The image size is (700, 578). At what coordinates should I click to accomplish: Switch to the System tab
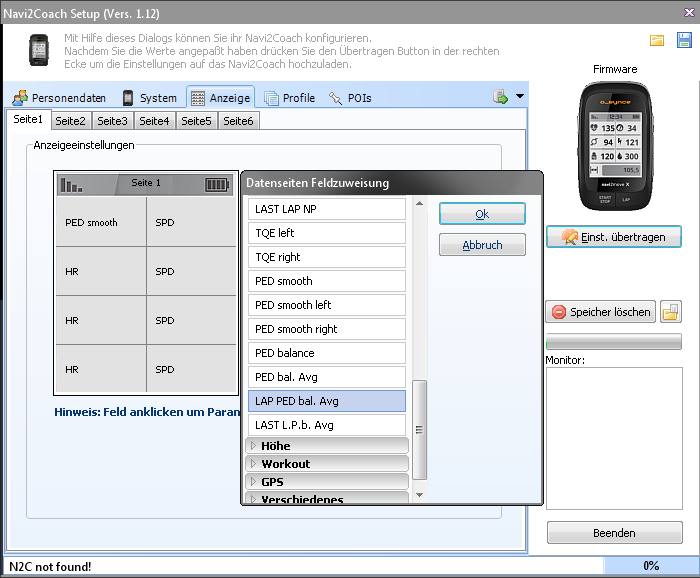coord(150,98)
